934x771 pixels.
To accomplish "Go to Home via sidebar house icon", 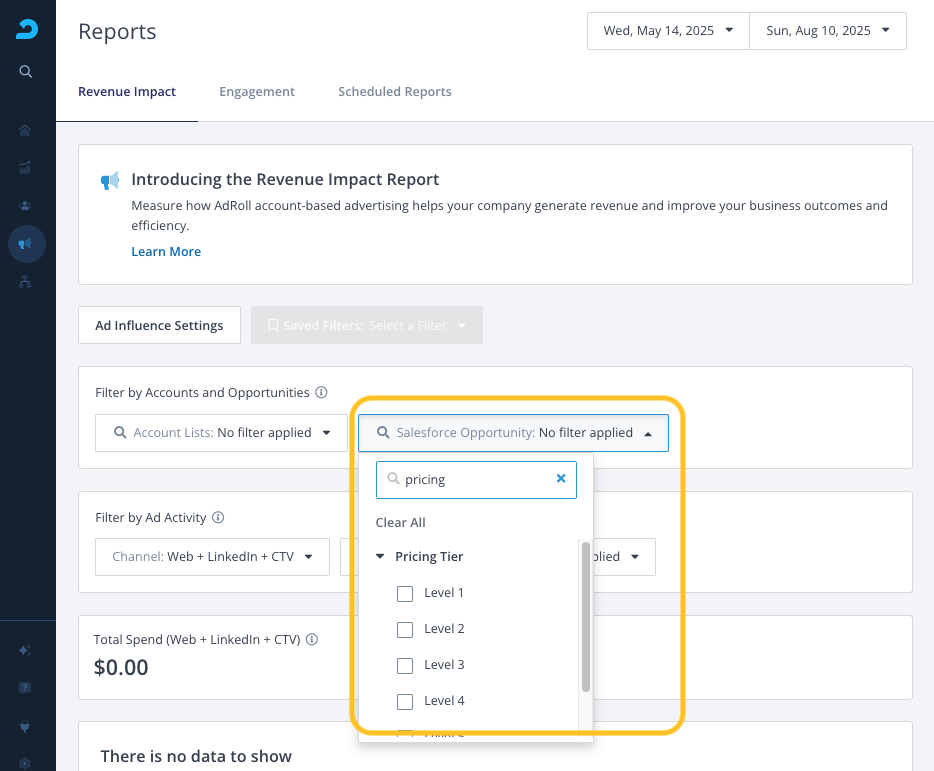I will (24, 130).
